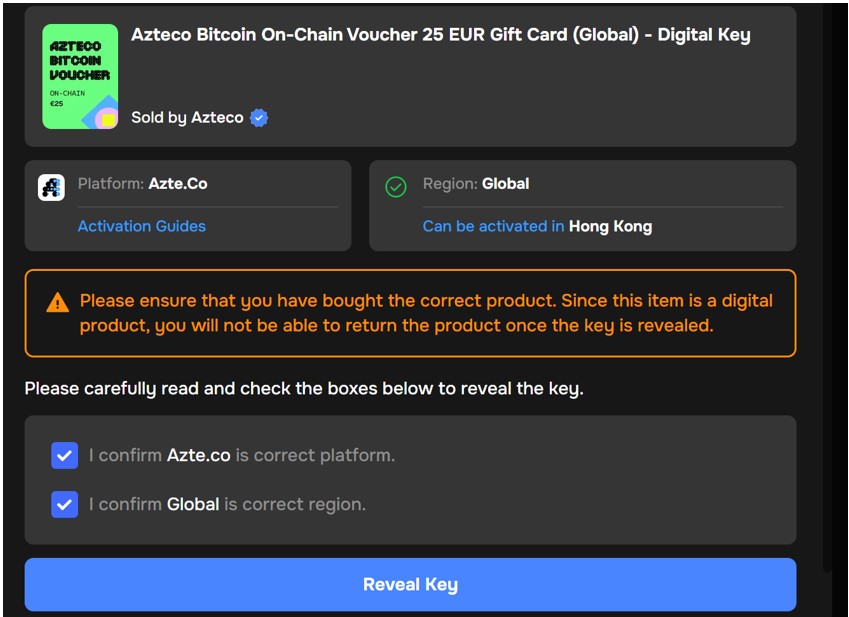This screenshot has height=617, width=849.
Task: Click the orange warning triangle icon
Action: [57, 302]
